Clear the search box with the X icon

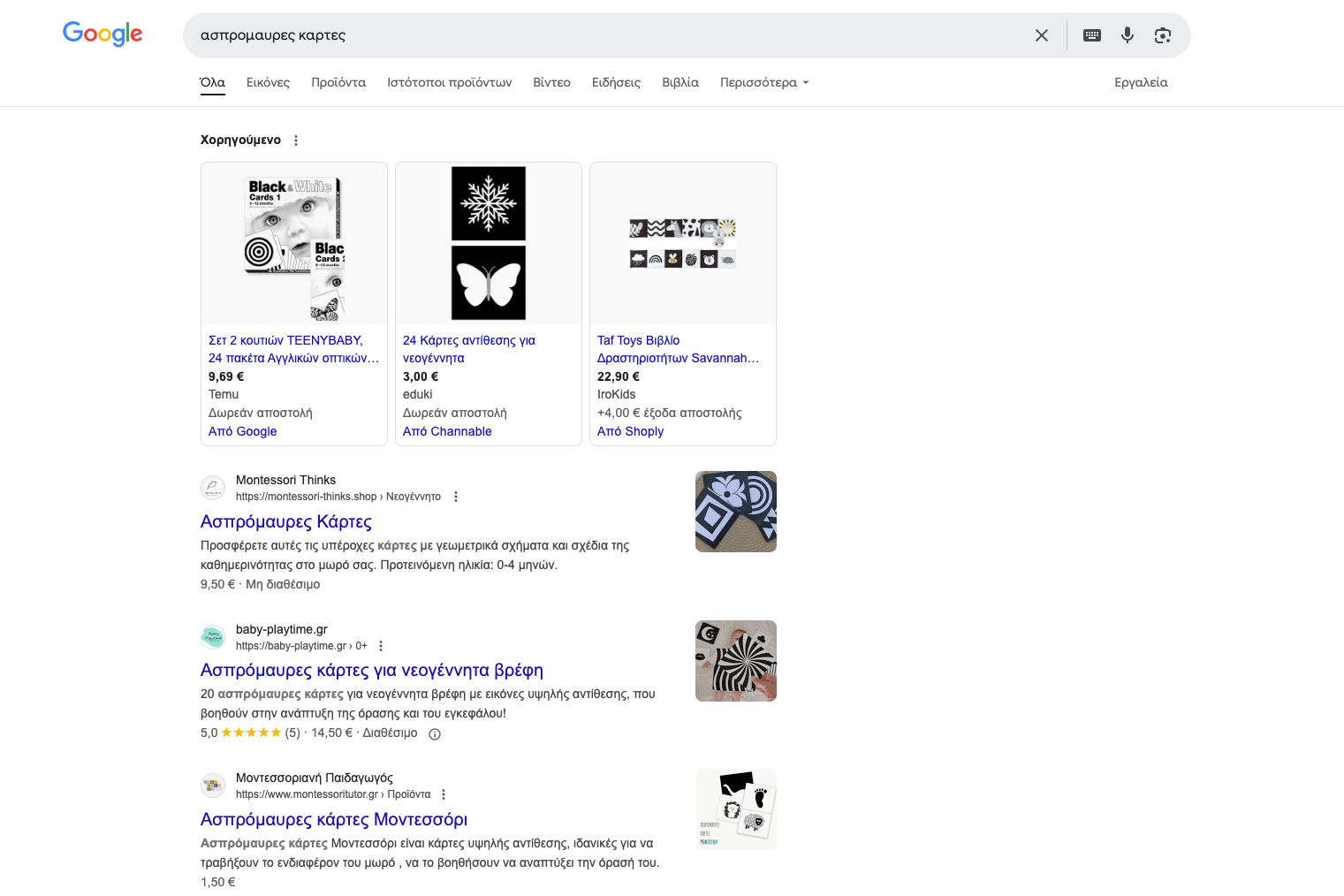(1042, 35)
